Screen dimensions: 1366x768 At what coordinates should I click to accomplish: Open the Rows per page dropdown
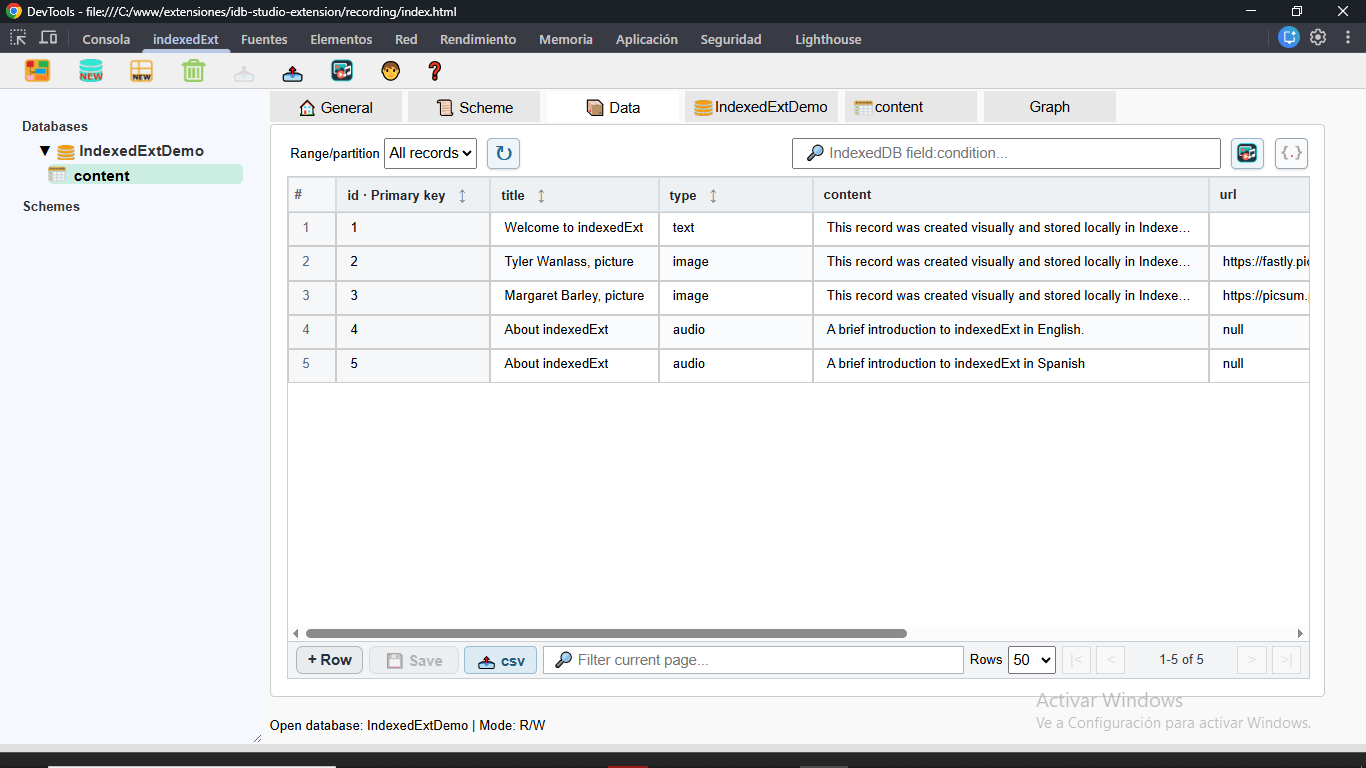(x=1032, y=660)
